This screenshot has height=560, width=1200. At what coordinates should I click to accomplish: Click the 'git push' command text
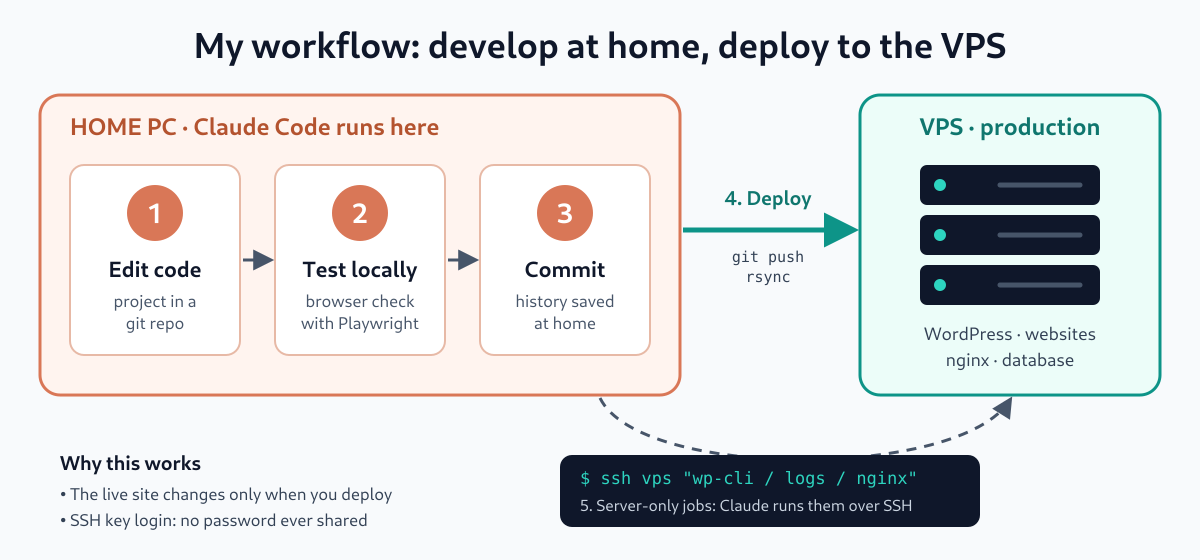point(768,257)
